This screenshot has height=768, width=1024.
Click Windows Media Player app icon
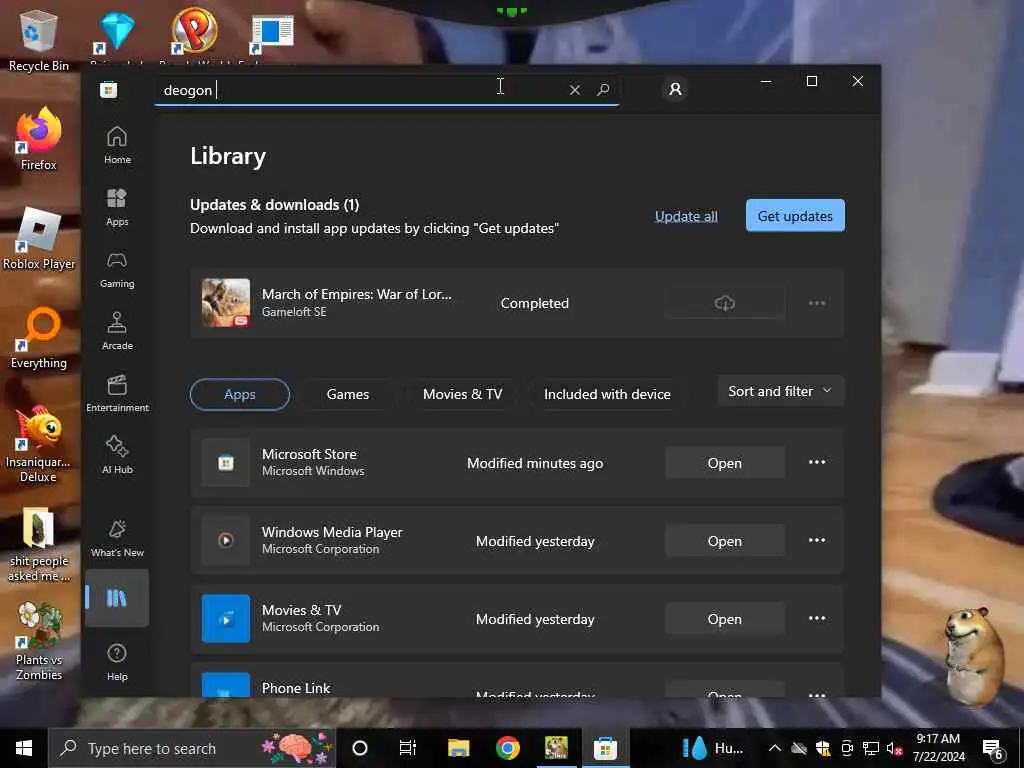(x=226, y=540)
